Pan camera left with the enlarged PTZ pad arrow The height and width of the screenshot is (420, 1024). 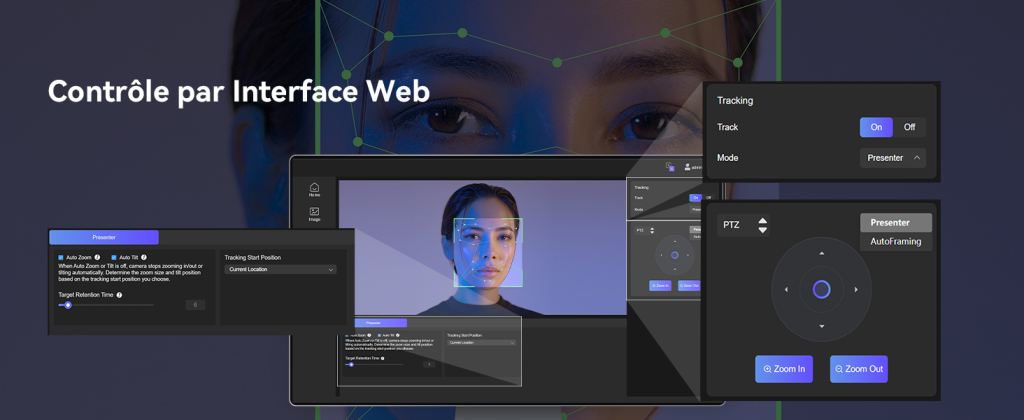click(x=786, y=289)
